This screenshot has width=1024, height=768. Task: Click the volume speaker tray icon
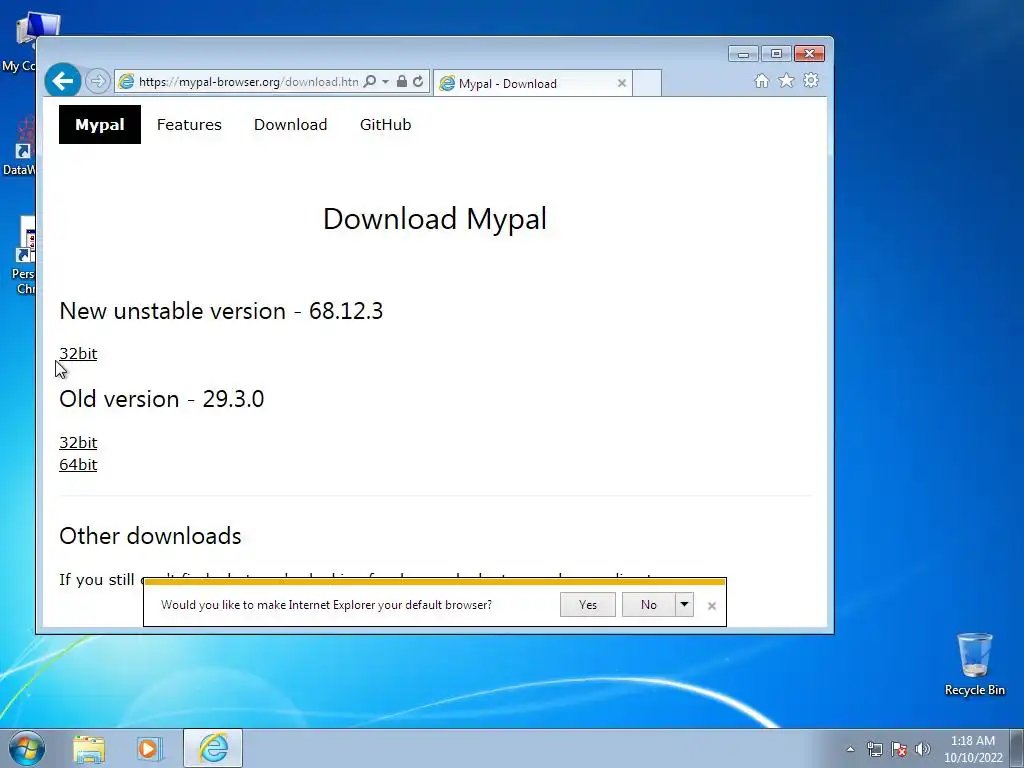pos(923,749)
